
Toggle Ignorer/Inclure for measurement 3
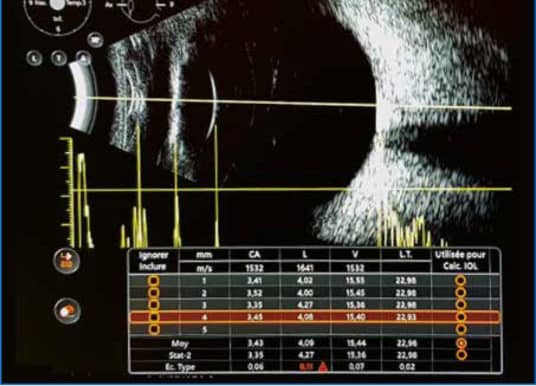click(x=154, y=305)
